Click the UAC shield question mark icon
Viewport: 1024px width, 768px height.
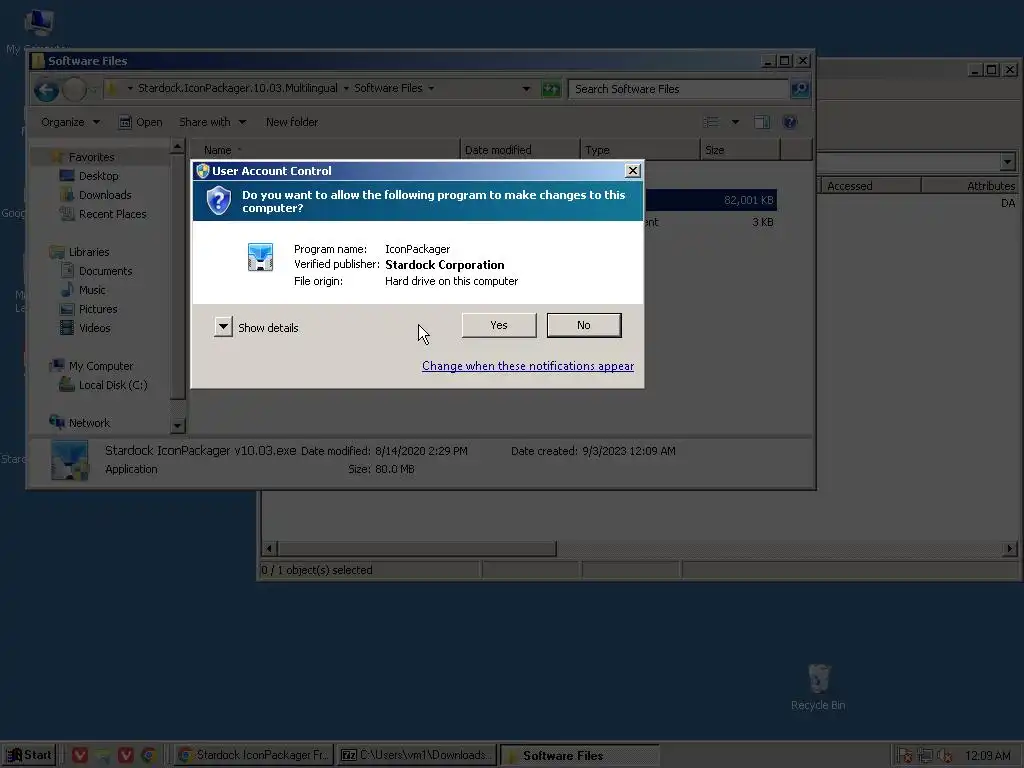click(219, 200)
